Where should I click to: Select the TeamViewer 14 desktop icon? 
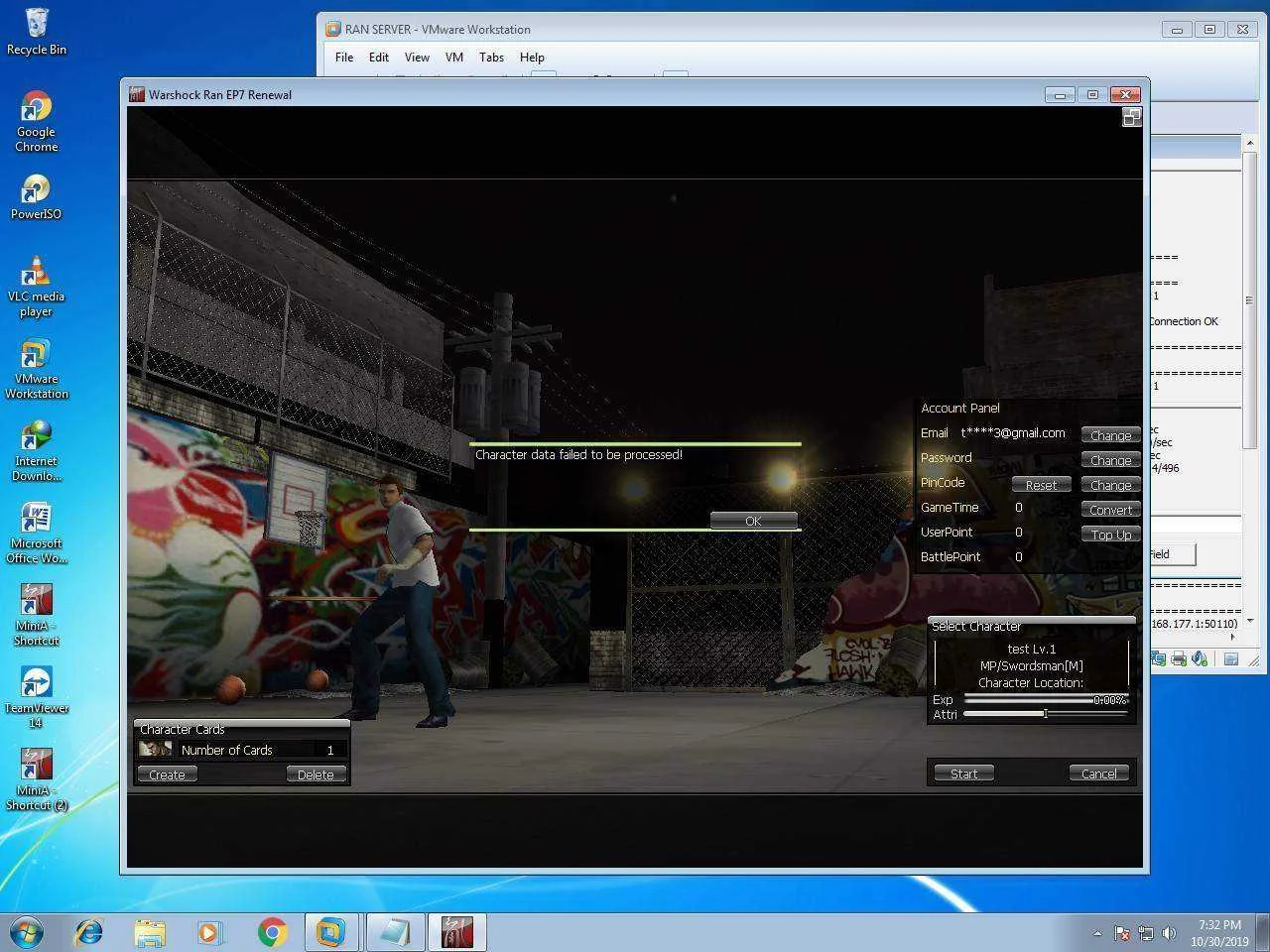[x=37, y=698]
